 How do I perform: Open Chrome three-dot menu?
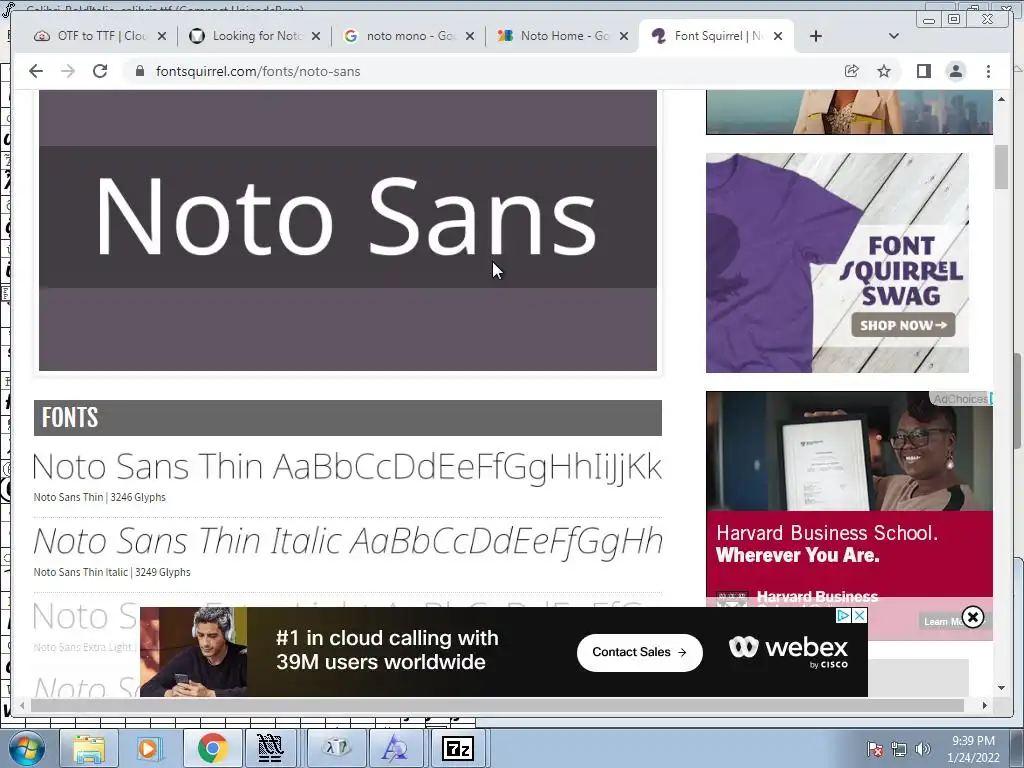pyautogui.click(x=988, y=71)
